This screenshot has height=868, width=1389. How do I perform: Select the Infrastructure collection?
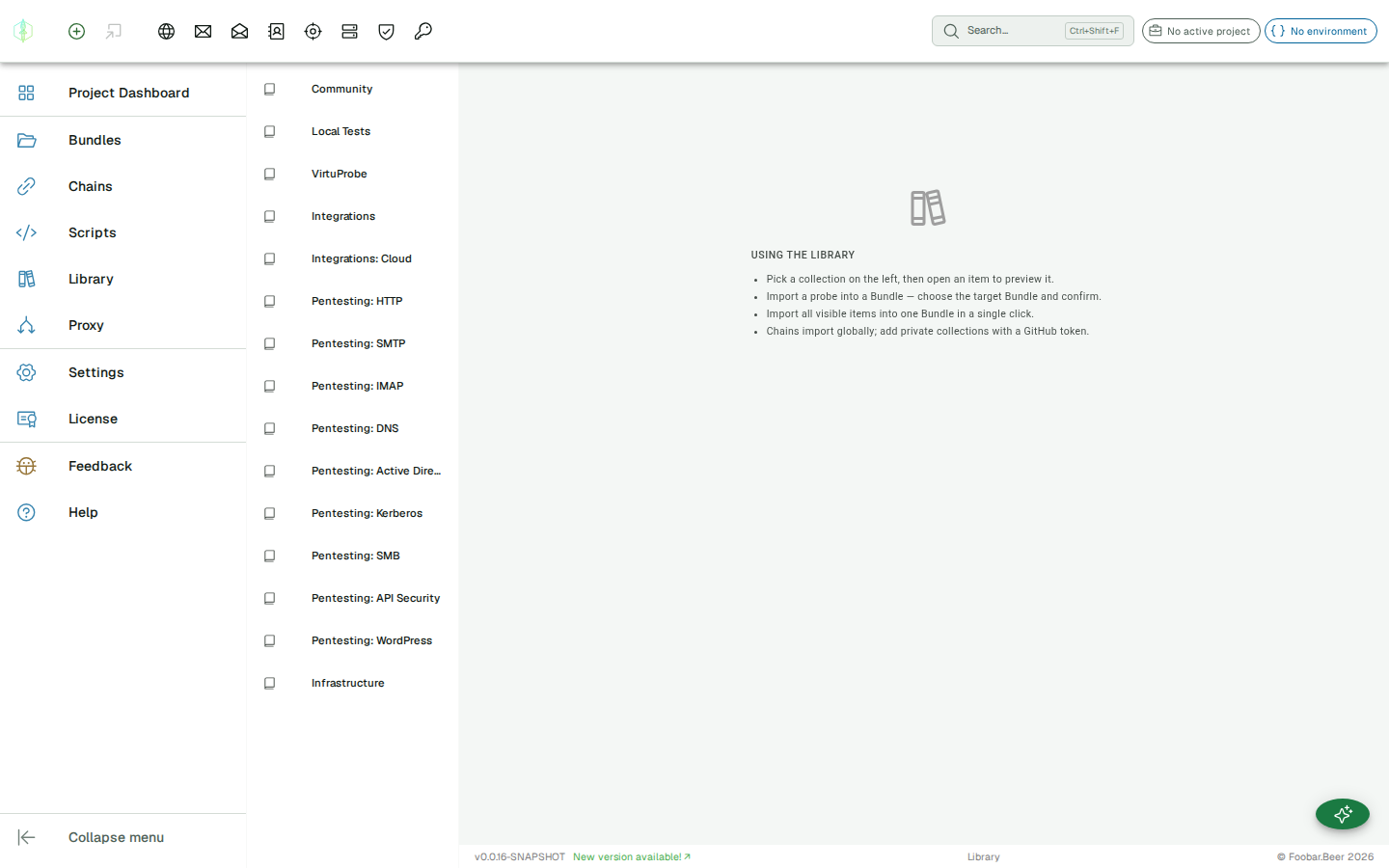pyautogui.click(x=352, y=683)
